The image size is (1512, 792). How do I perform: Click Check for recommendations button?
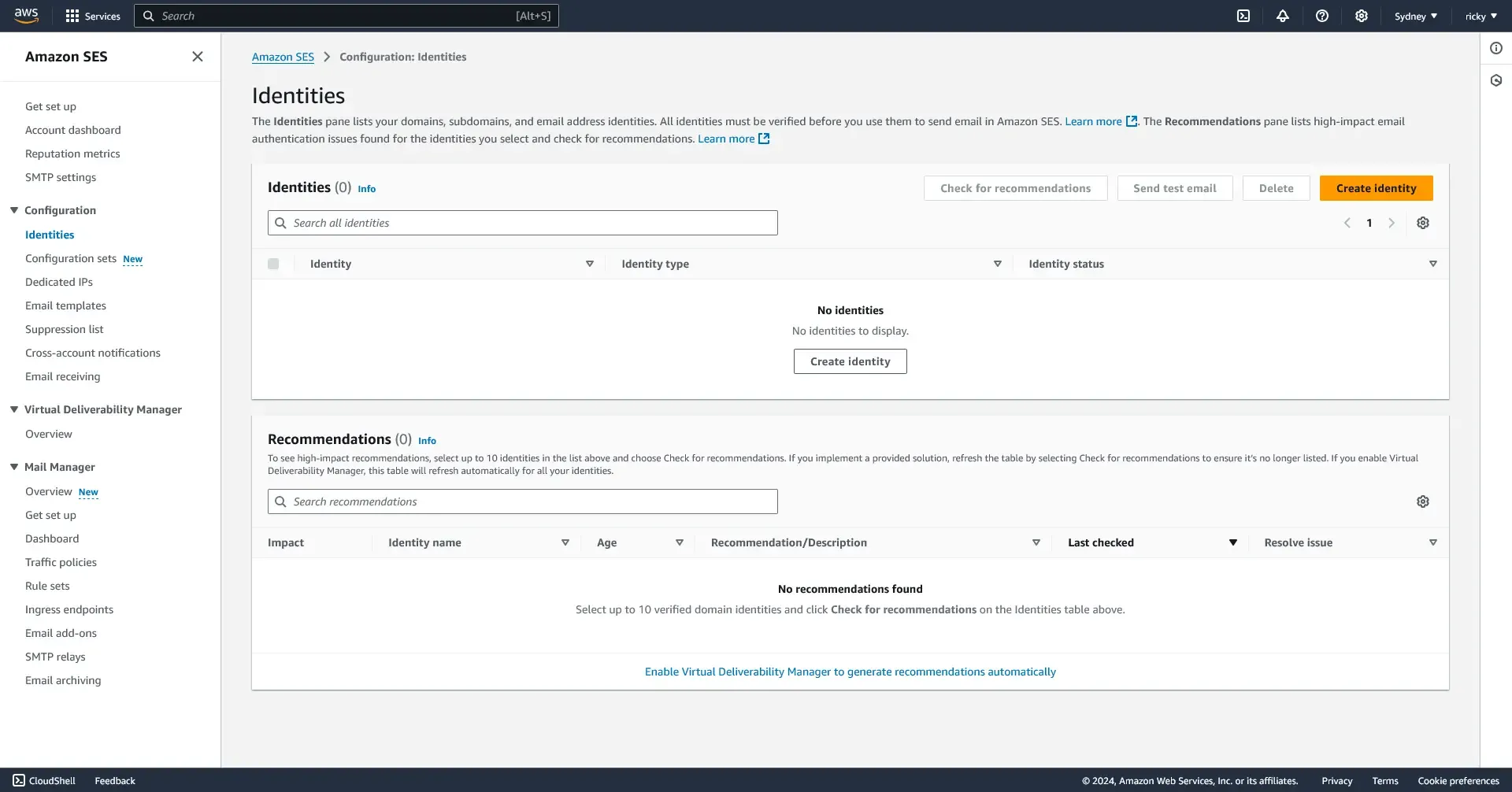pos(1016,188)
